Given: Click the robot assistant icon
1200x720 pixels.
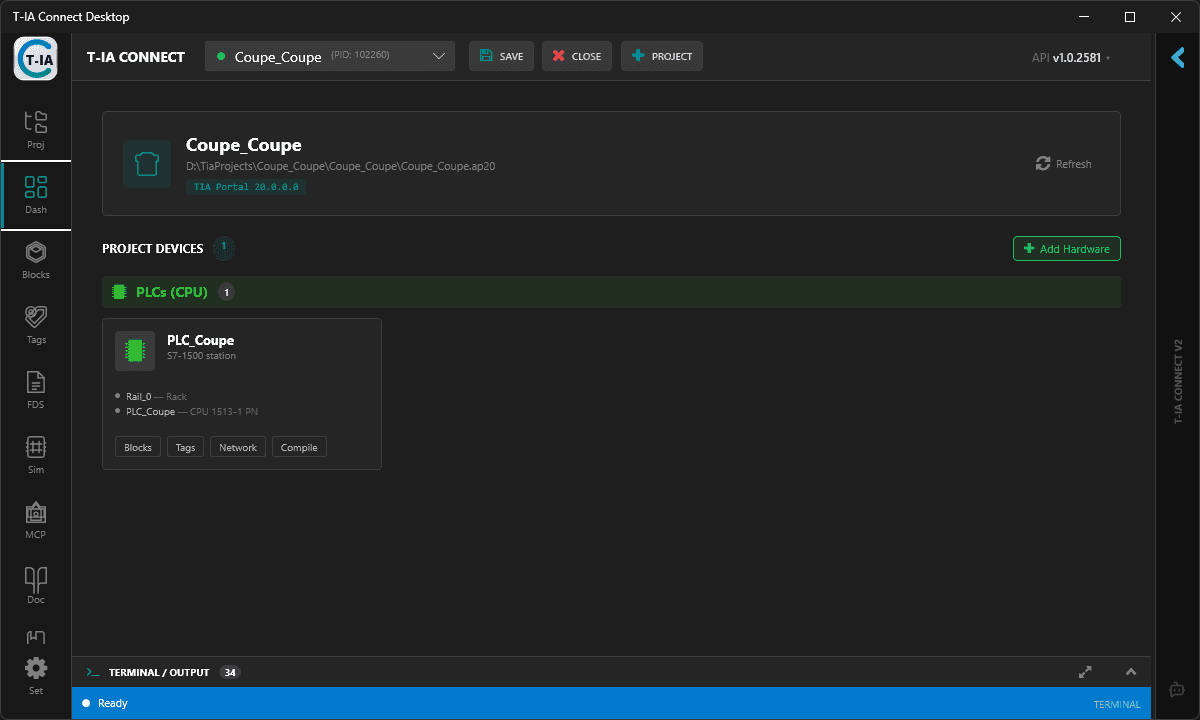Looking at the screenshot, I should tap(1176, 689).
